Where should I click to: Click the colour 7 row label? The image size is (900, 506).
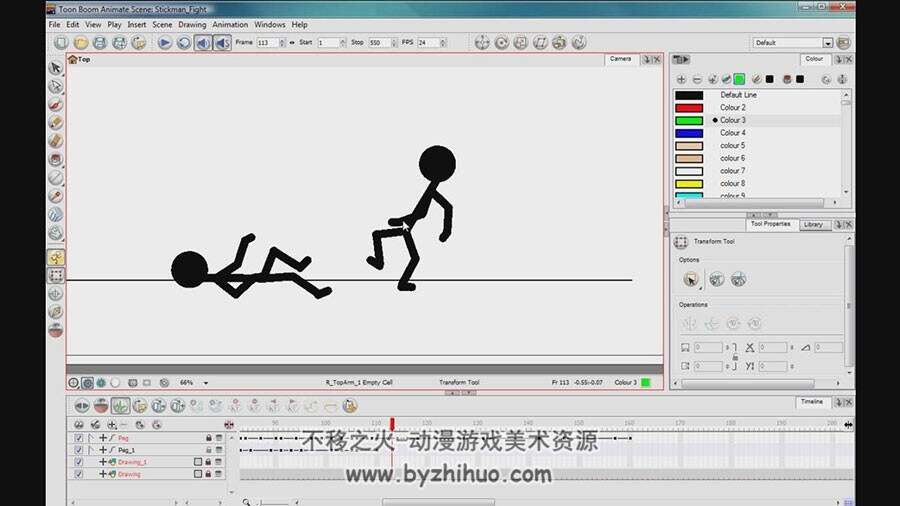[x=733, y=171]
